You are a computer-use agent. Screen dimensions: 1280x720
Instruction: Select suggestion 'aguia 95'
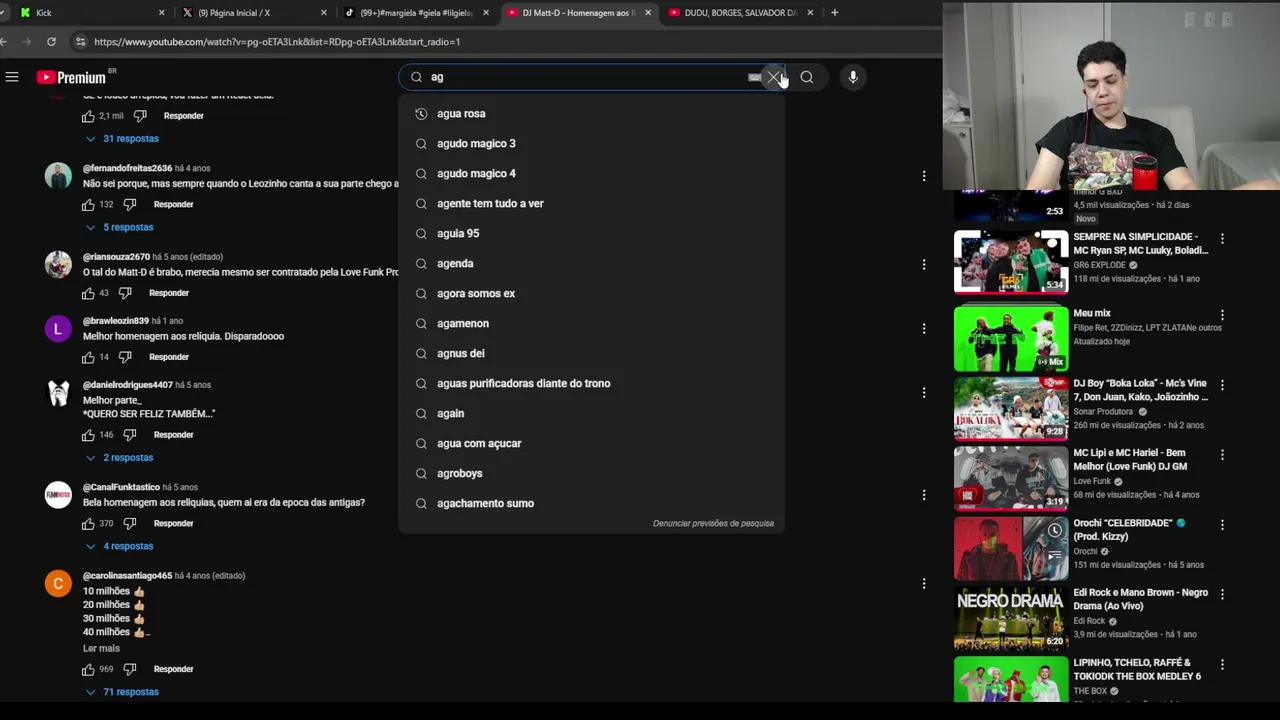pos(592,234)
